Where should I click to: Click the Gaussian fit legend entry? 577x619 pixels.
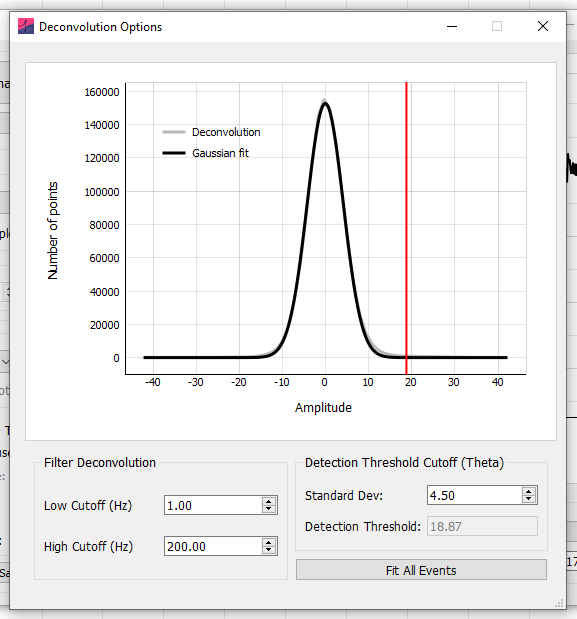coord(205,153)
